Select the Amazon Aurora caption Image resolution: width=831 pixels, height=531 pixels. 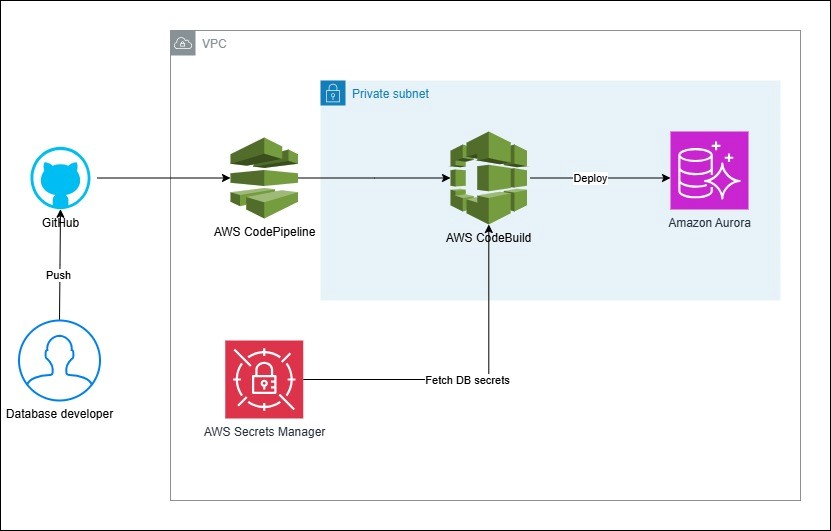(709, 223)
